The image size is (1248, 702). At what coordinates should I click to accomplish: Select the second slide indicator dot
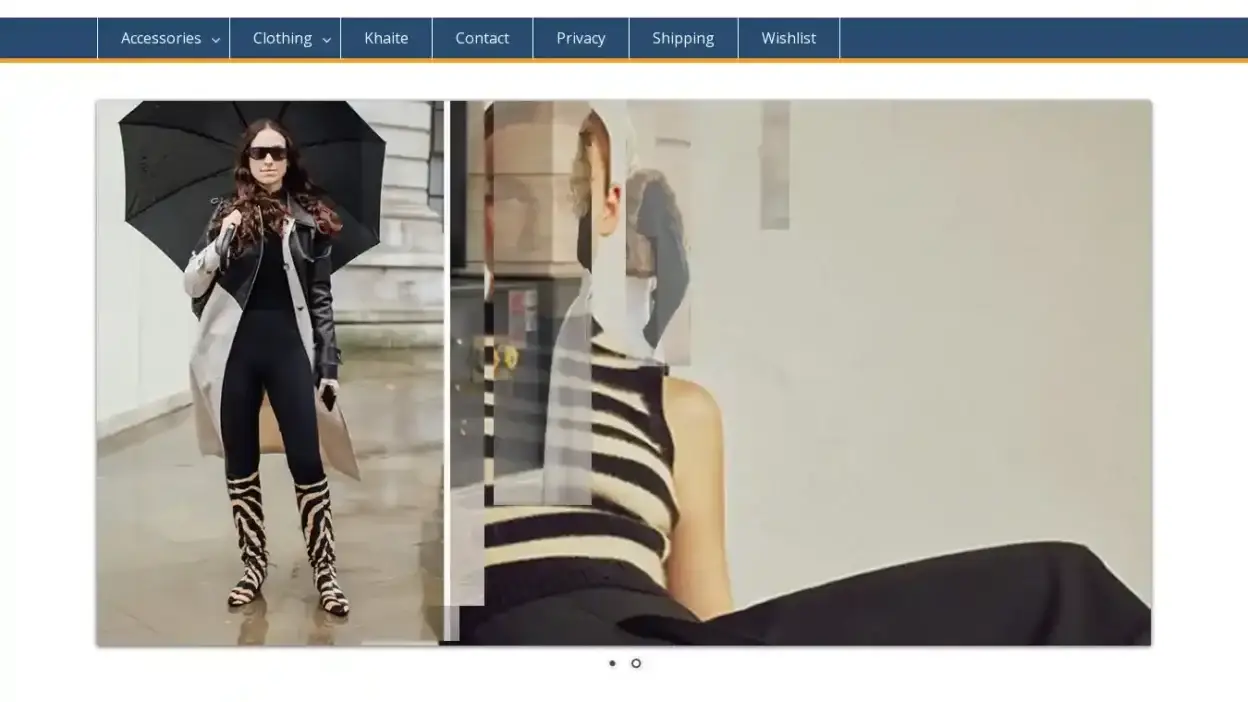tap(636, 663)
